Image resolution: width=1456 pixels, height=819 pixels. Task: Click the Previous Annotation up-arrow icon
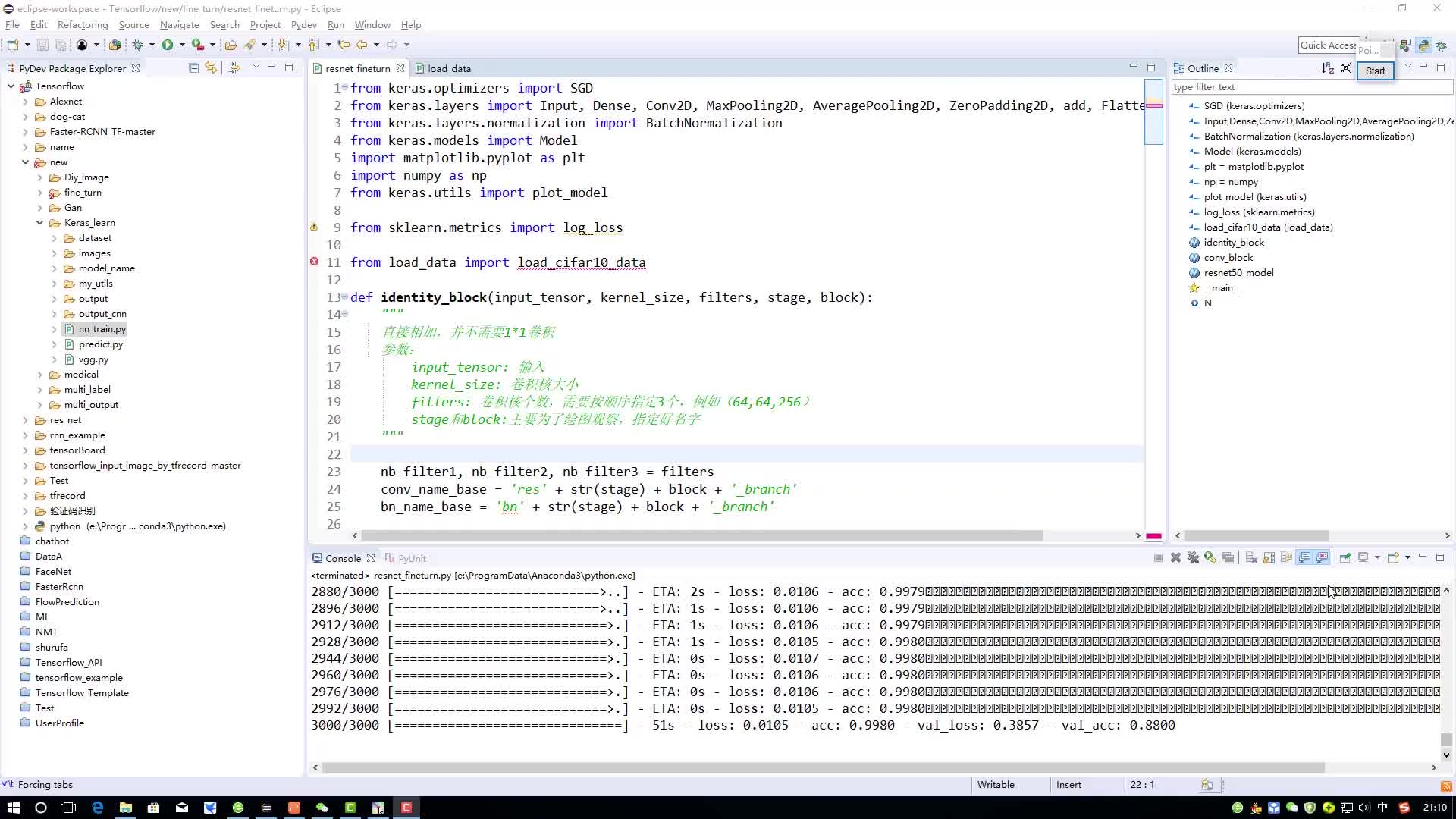[x=313, y=45]
